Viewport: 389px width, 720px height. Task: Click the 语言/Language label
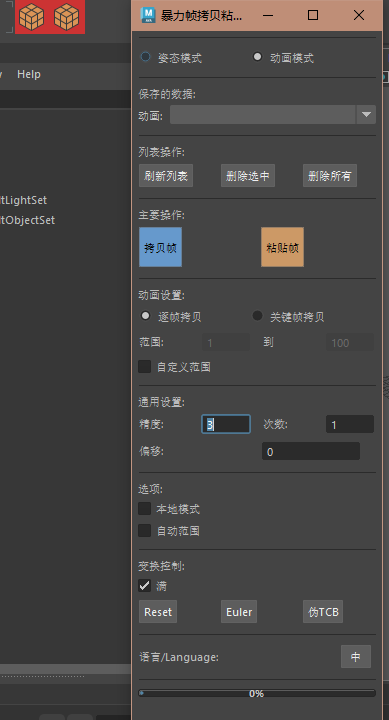179,657
